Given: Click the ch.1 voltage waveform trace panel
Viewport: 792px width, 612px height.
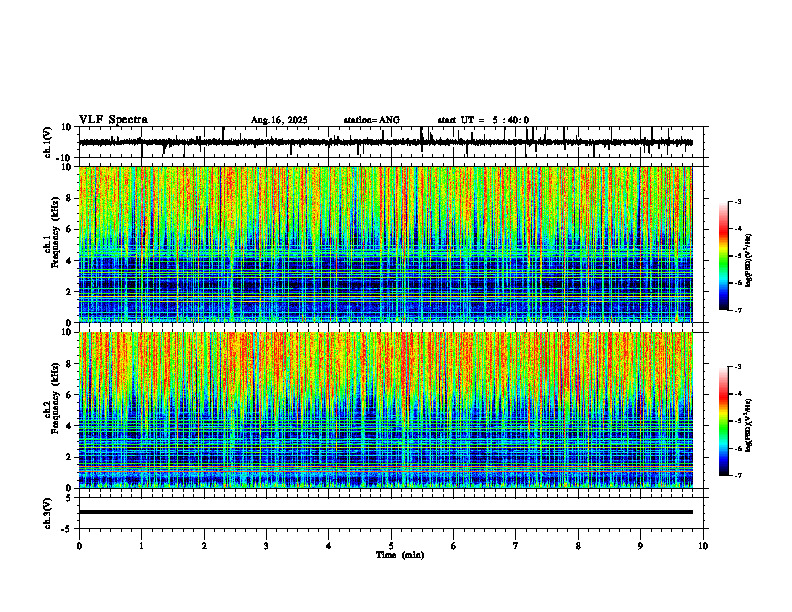Looking at the screenshot, I should pyautogui.click(x=393, y=142).
